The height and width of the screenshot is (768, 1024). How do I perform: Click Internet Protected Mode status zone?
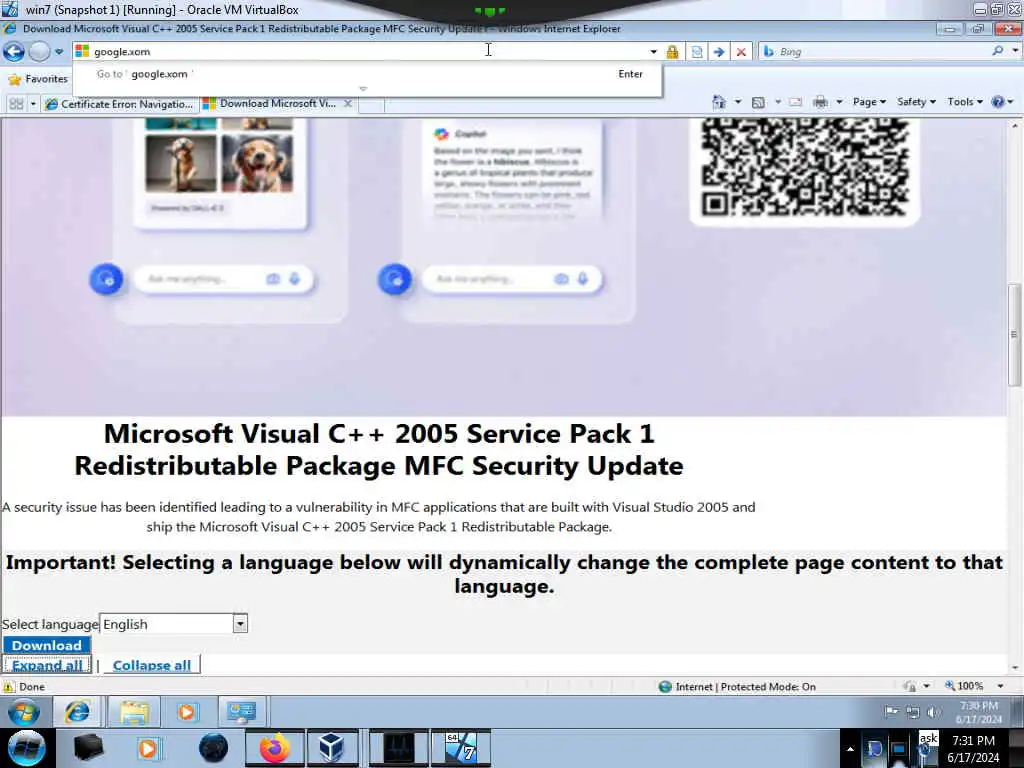(x=738, y=687)
